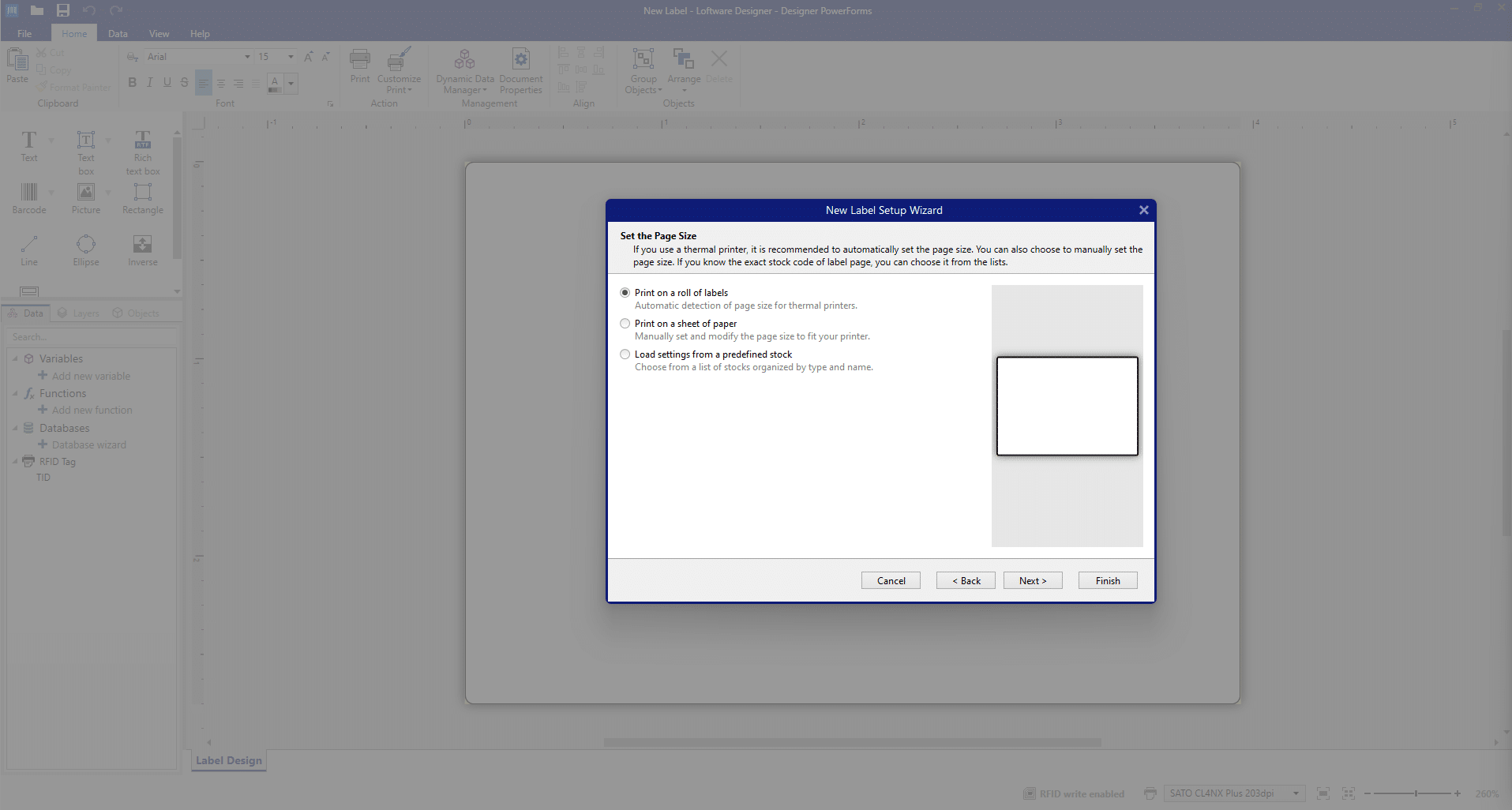
Task: Open the font color picker
Action: (291, 83)
